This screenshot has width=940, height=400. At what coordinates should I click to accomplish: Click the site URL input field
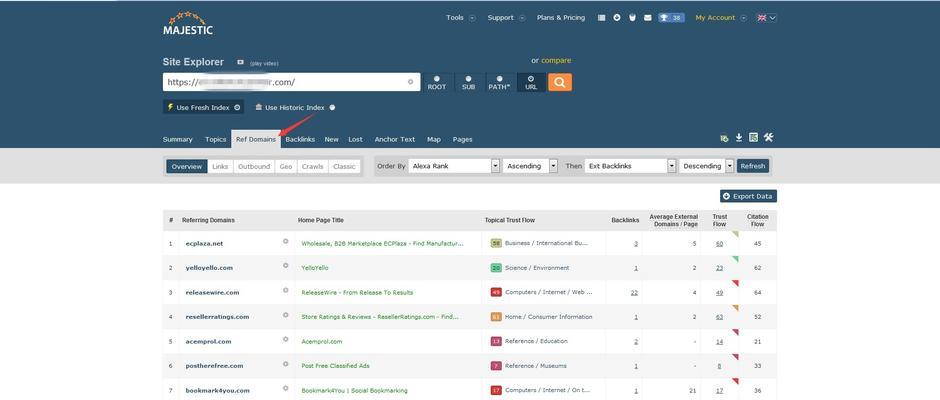click(291, 82)
